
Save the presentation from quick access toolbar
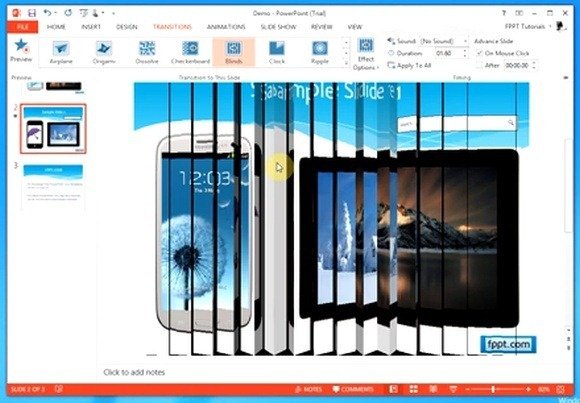point(32,13)
